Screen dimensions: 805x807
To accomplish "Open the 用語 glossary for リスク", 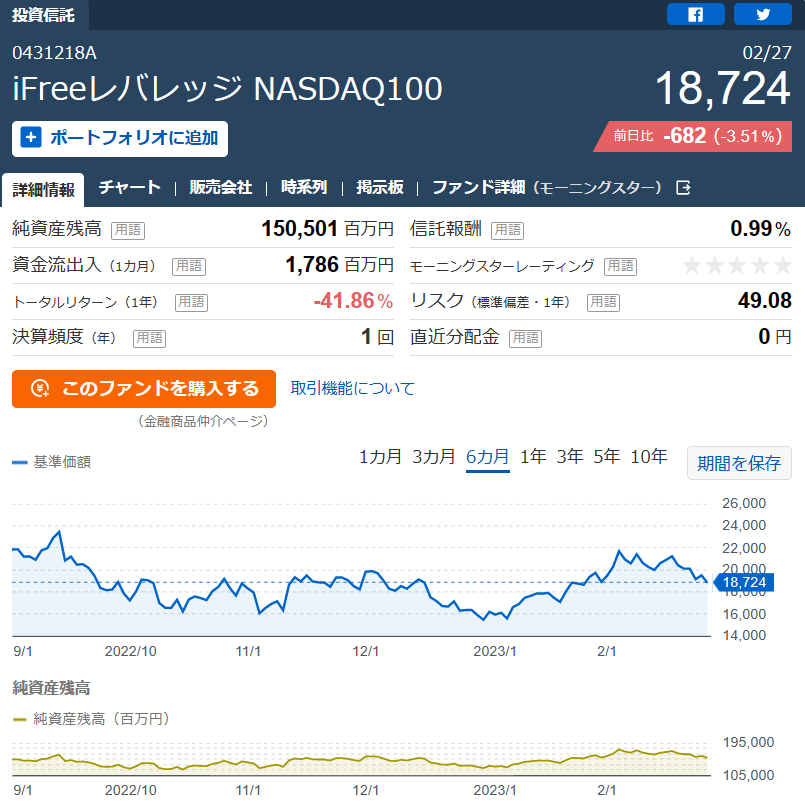I will [603, 302].
